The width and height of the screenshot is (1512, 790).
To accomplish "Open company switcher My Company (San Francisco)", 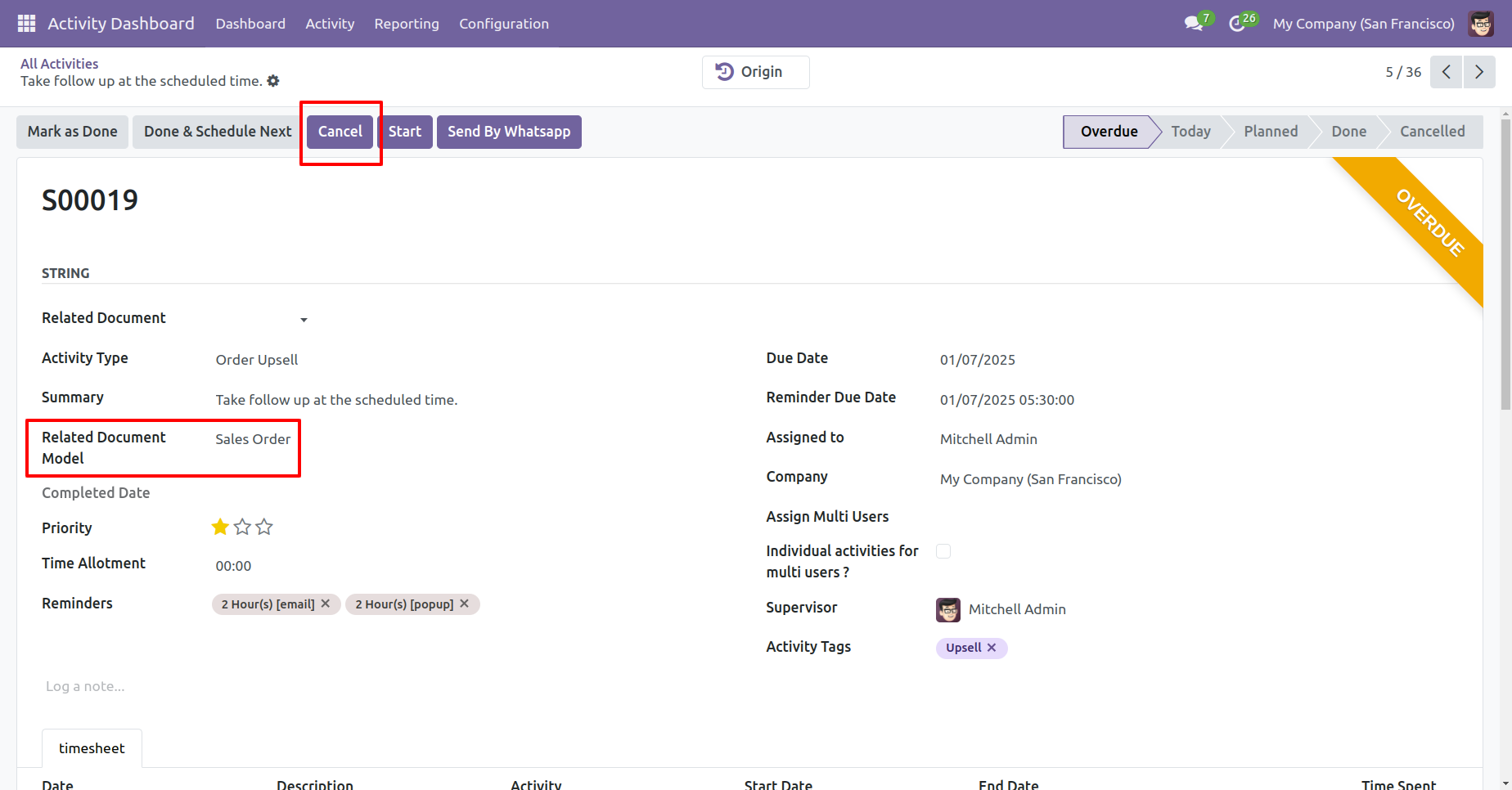I will [1364, 24].
